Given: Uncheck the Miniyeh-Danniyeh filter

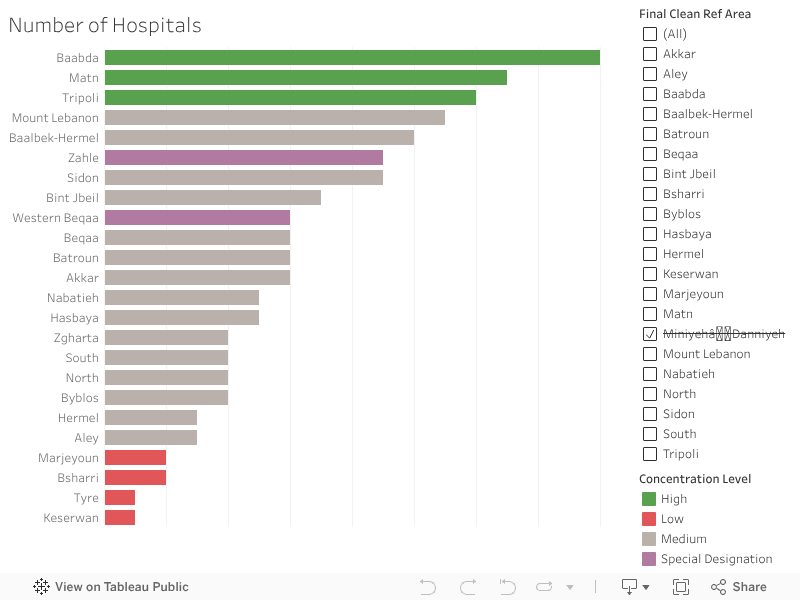Looking at the screenshot, I should pos(649,333).
